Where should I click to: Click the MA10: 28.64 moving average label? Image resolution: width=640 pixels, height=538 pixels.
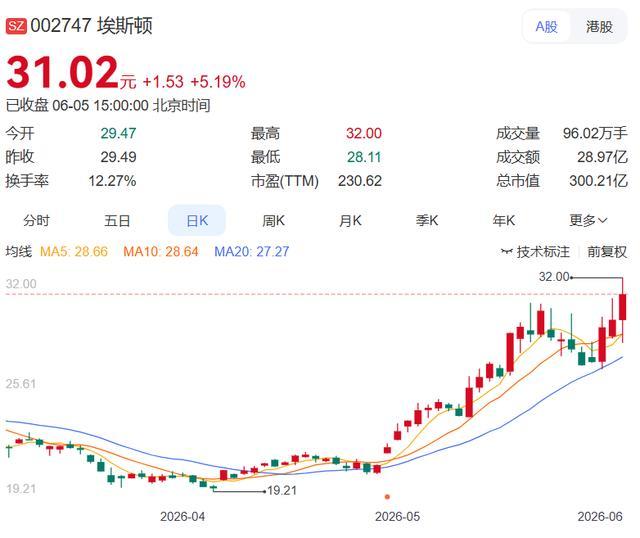coord(161,251)
